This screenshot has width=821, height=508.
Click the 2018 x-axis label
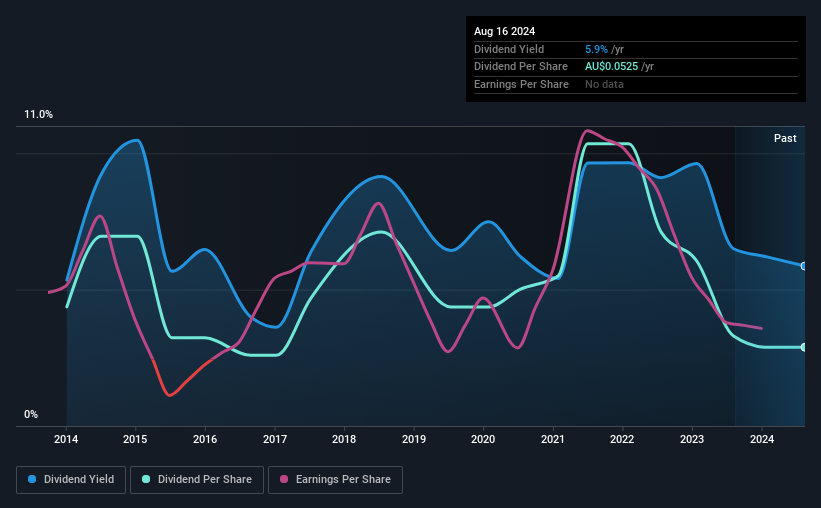(x=344, y=439)
